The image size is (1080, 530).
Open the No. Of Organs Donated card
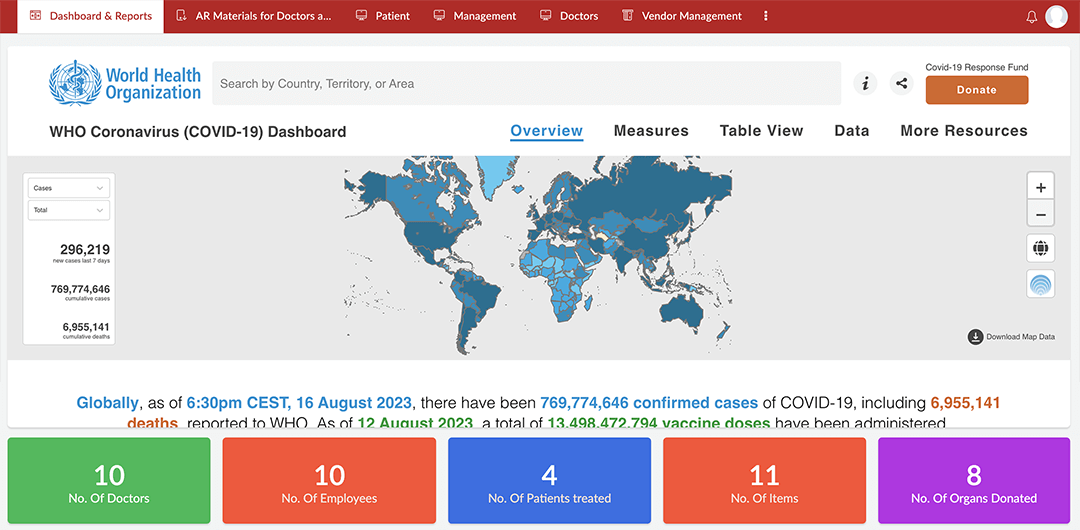click(974, 480)
